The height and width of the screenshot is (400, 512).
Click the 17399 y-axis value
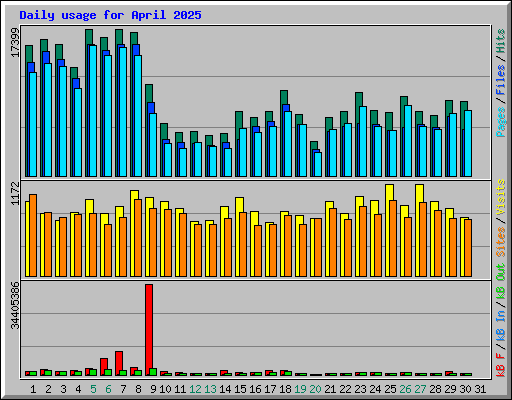click(x=15, y=43)
